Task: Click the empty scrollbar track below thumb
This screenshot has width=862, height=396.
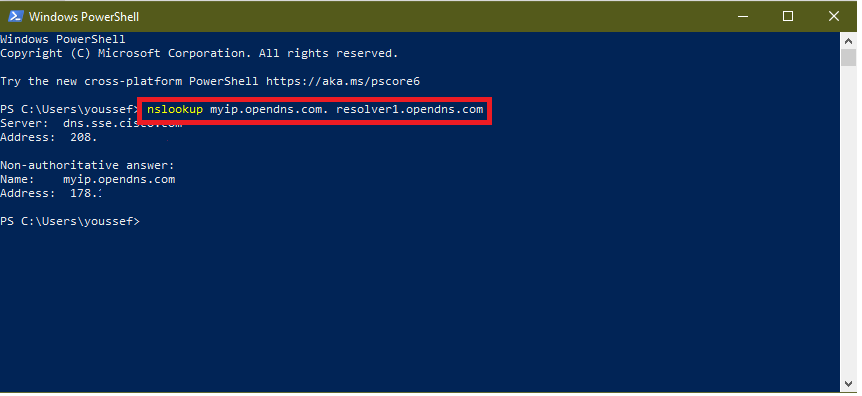Action: coord(848,220)
